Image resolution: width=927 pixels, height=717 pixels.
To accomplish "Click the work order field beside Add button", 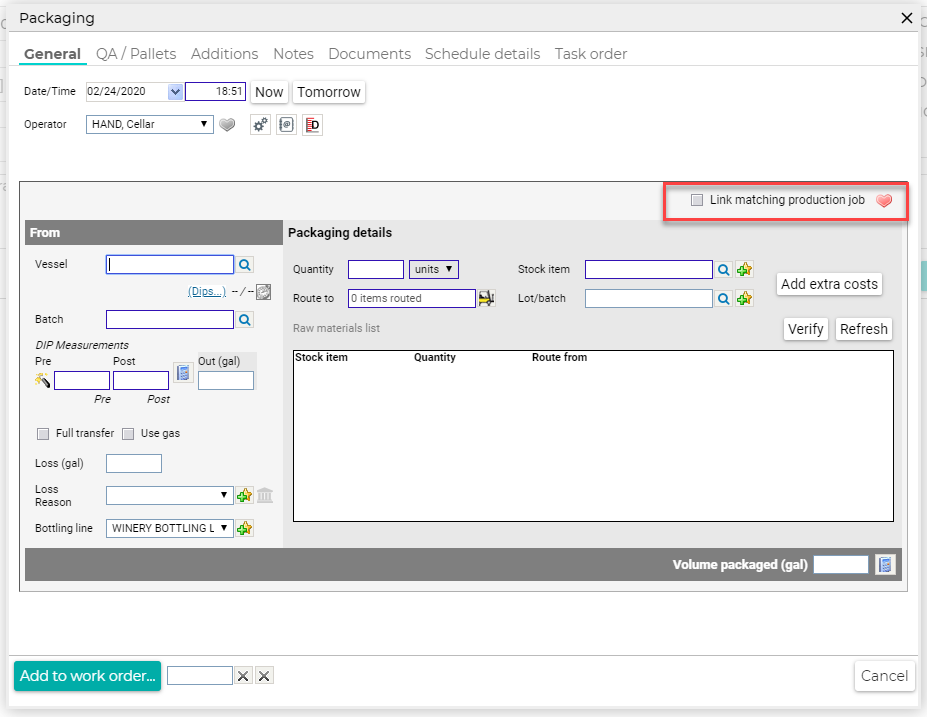I will click(x=200, y=676).
